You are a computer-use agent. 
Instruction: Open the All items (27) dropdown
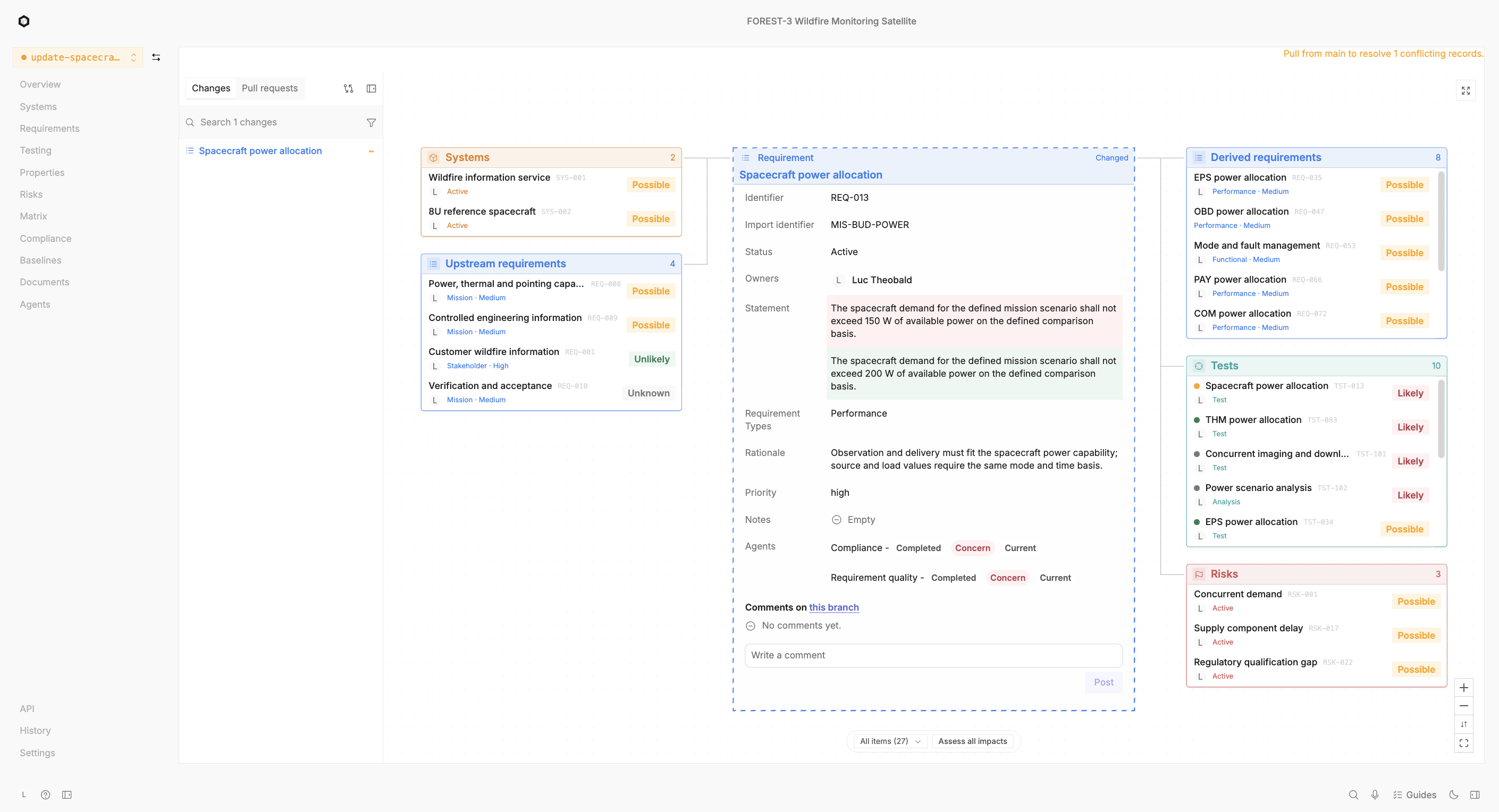click(x=890, y=741)
